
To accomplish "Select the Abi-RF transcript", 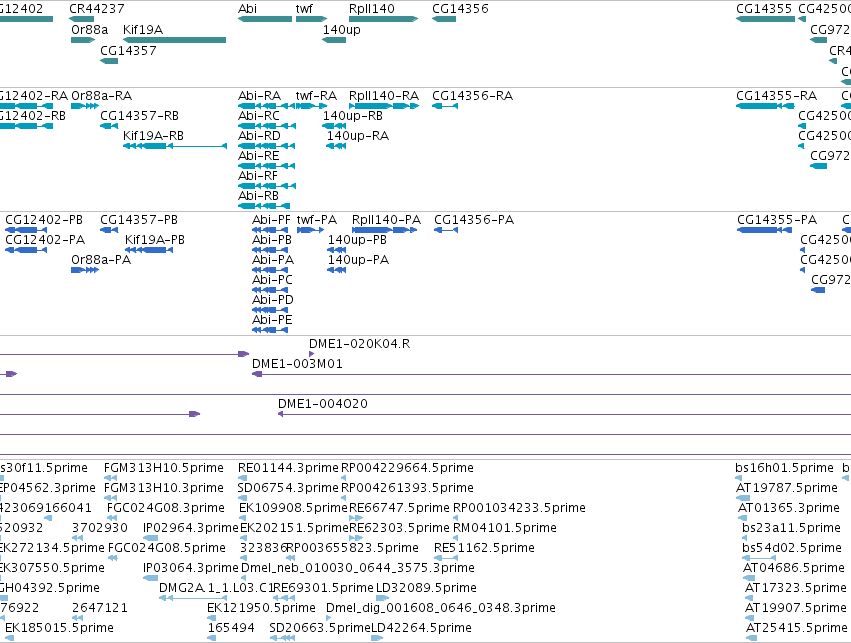I will click(x=266, y=186).
